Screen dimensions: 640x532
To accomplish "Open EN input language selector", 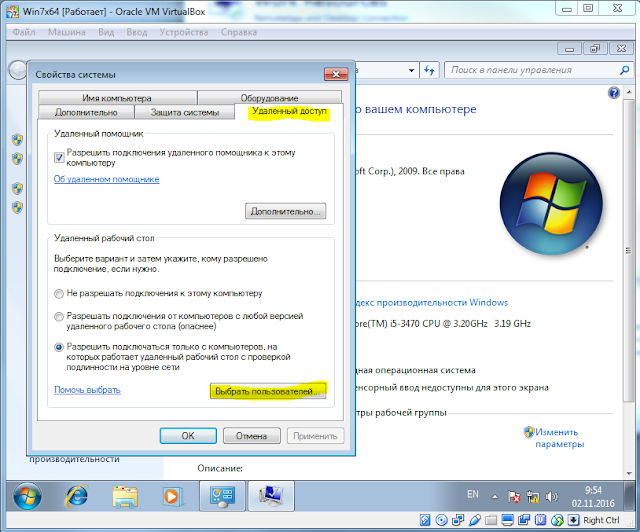I will click(473, 494).
